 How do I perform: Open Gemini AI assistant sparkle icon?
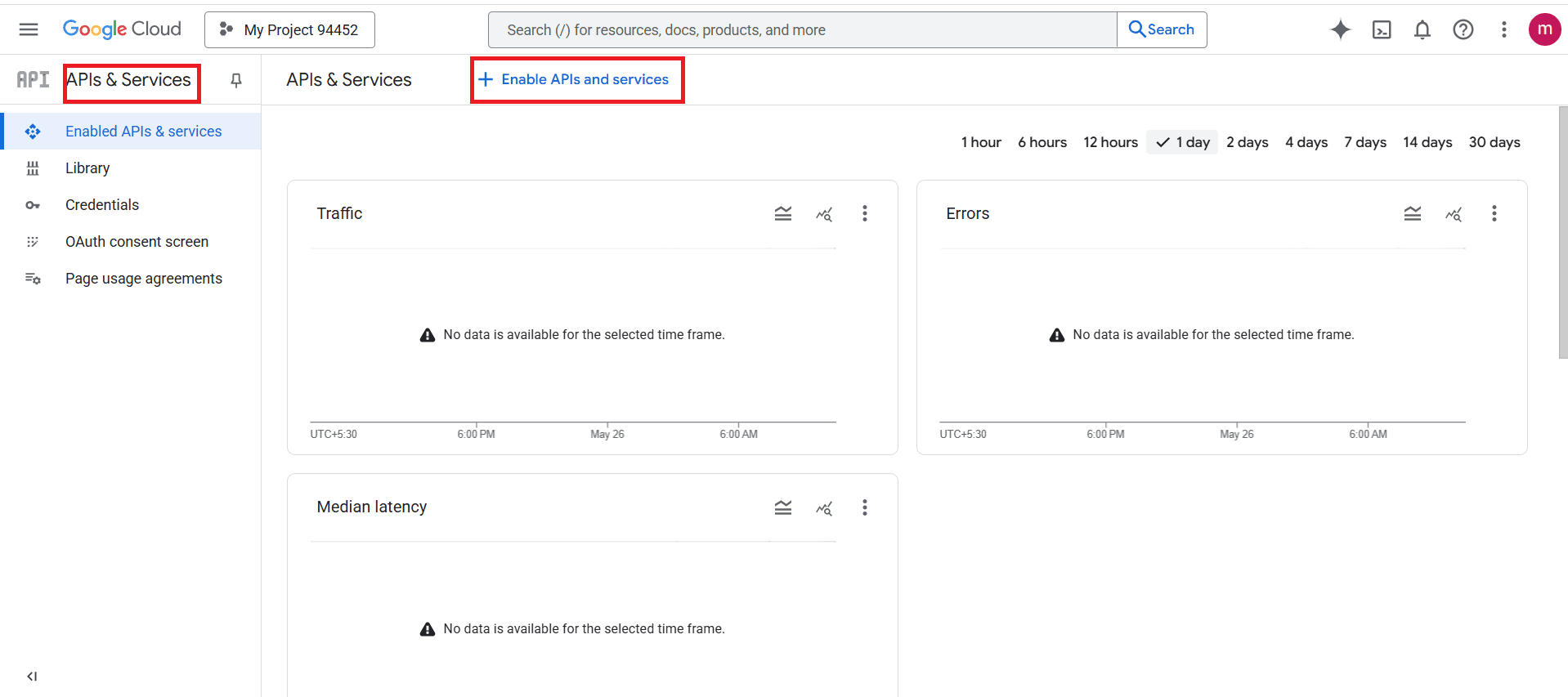[x=1340, y=29]
